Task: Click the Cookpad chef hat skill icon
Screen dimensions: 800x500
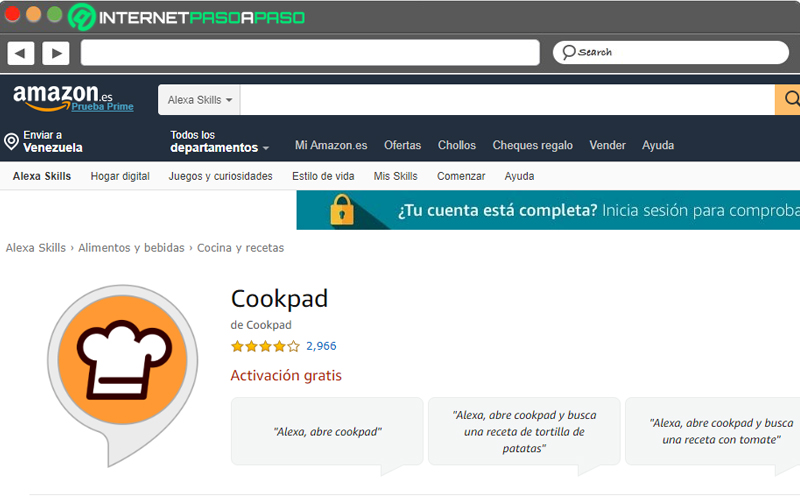Action: click(122, 375)
